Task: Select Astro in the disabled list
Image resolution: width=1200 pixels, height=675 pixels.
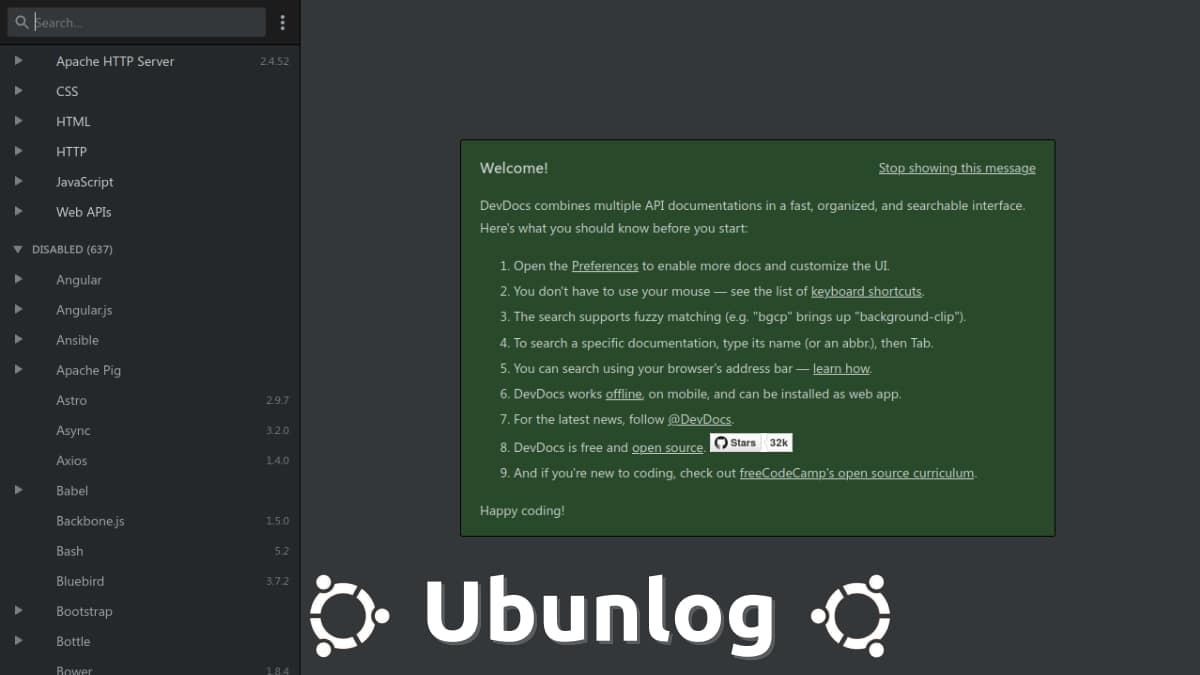Action: coord(71,400)
